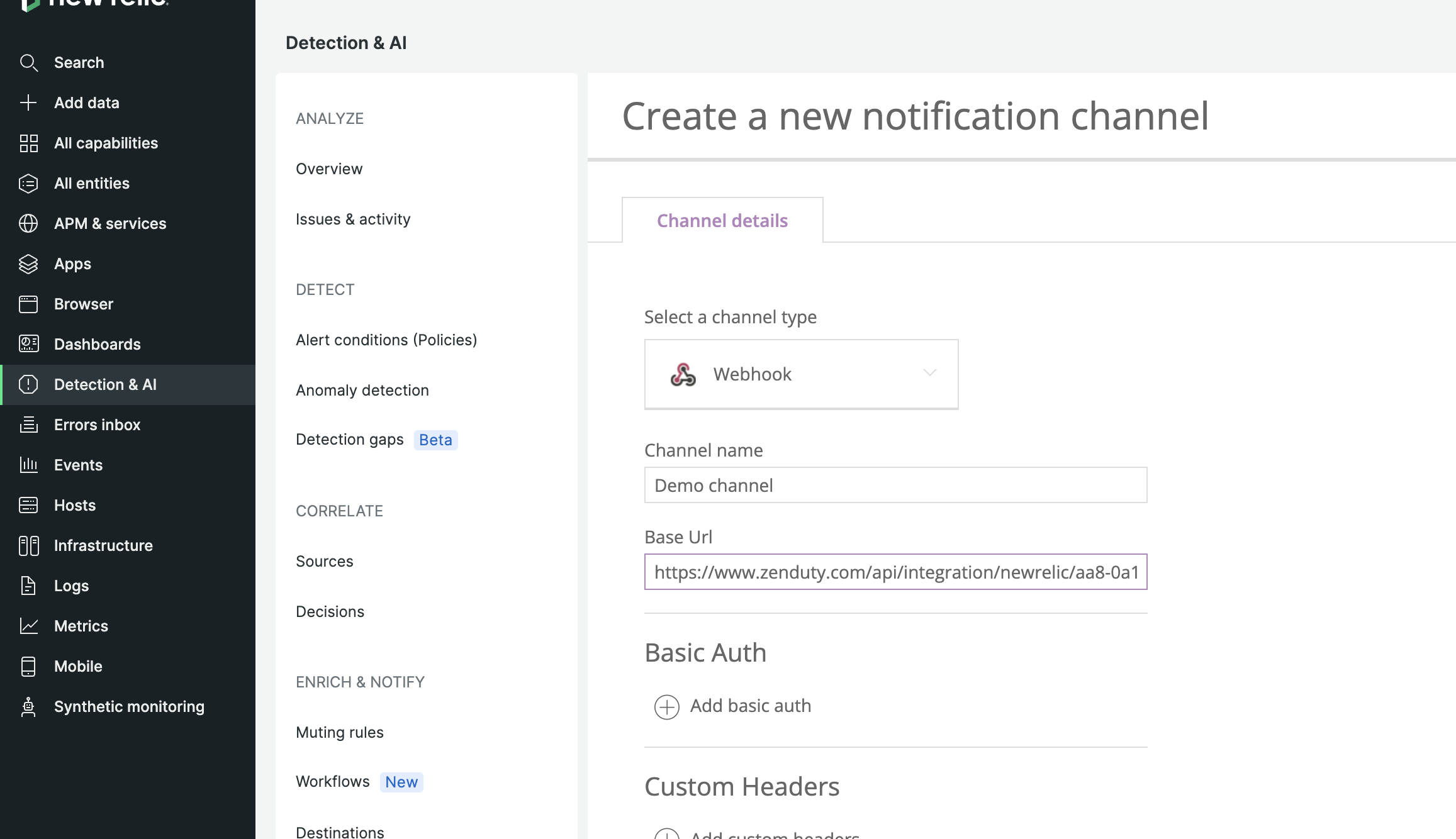Open Workflows in Enrich & Notify section
The height and width of the screenshot is (839, 1456).
pos(333,782)
